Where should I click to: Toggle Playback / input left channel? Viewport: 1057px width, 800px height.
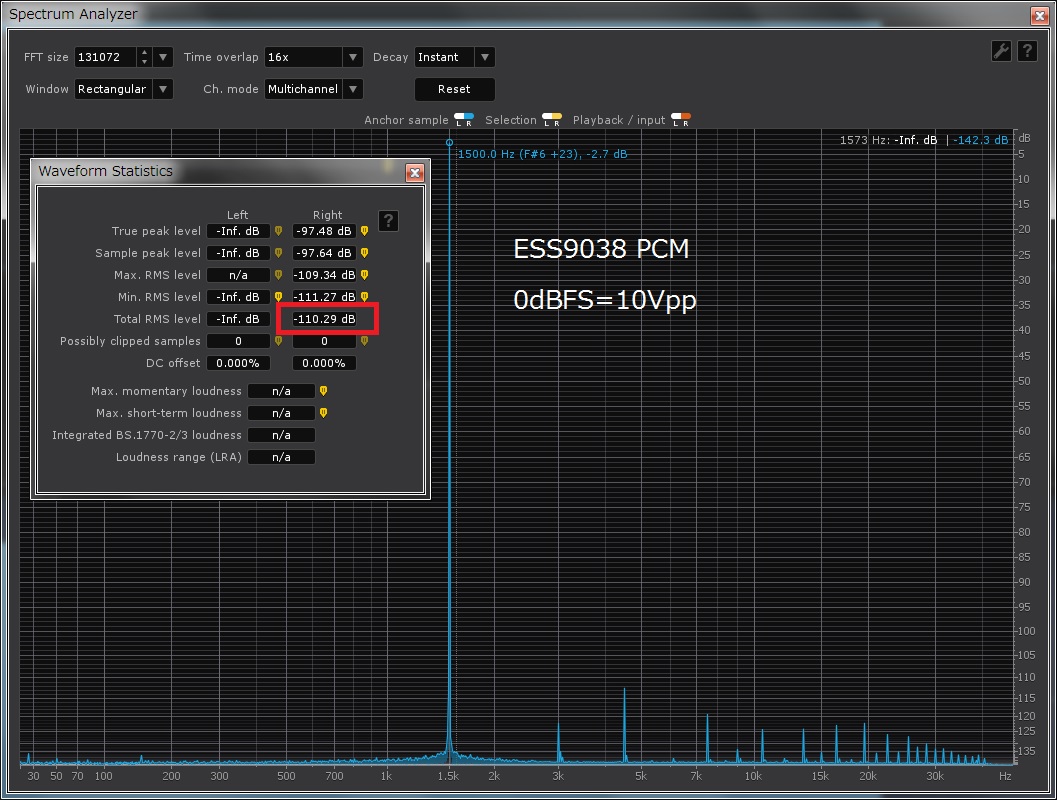click(x=676, y=120)
